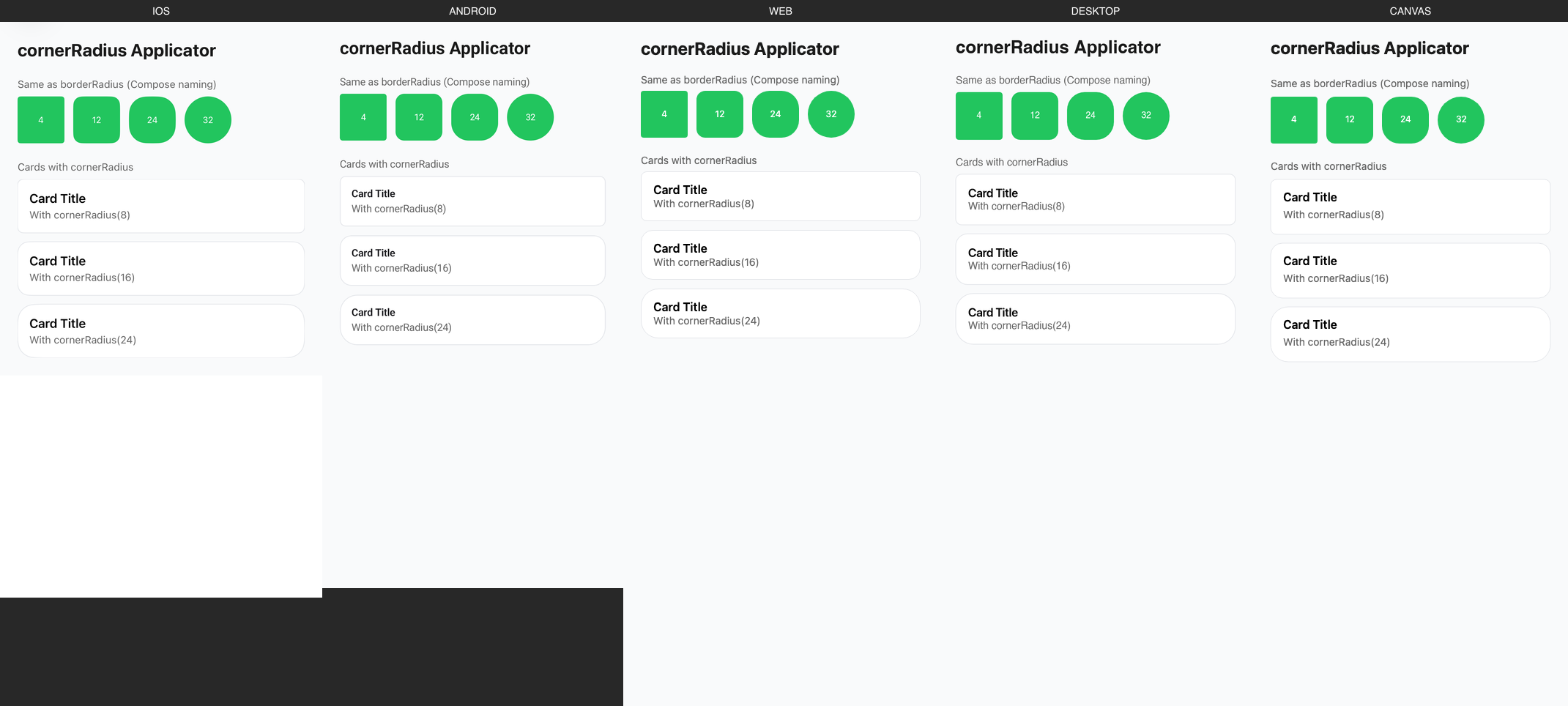Click green box 12 in iOS column
The height and width of the screenshot is (706, 1568).
(x=97, y=120)
